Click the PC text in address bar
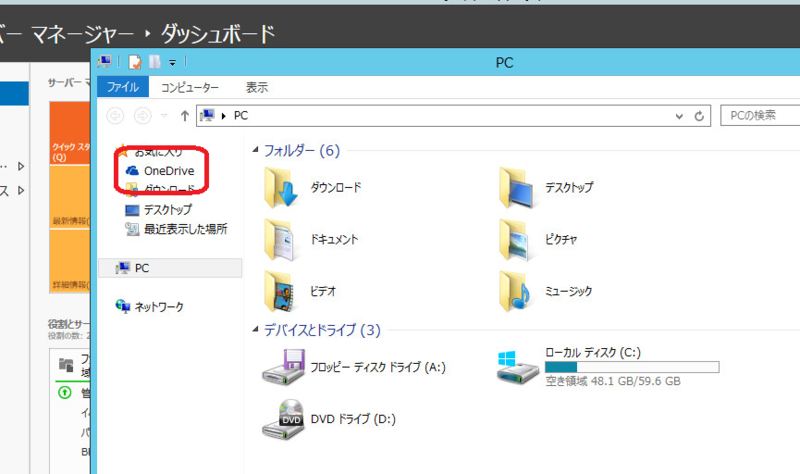This screenshot has width=800, height=474. (x=241, y=116)
